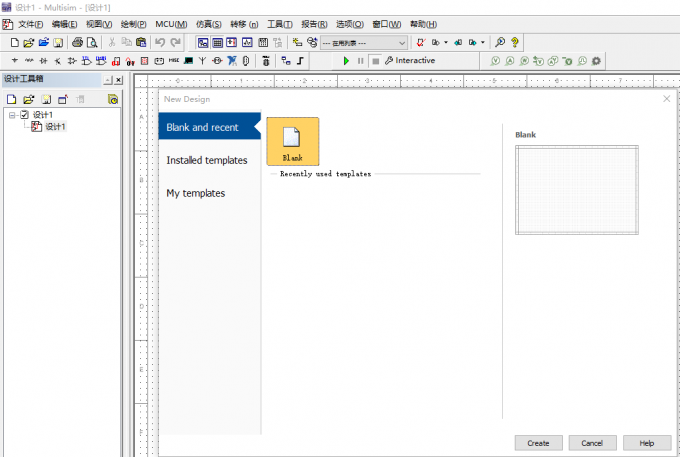
Task: Click the Cancel button
Action: pyautogui.click(x=592, y=443)
